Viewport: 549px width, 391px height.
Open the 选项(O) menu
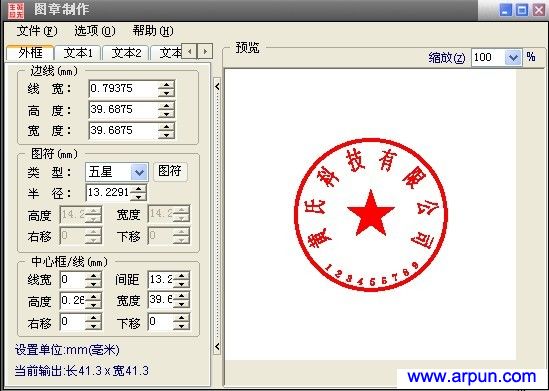coord(95,31)
